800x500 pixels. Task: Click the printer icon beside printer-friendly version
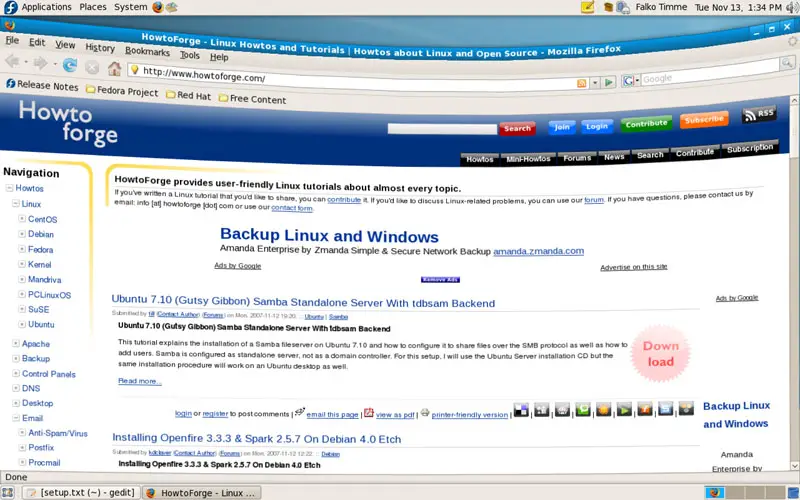pyautogui.click(x=425, y=412)
